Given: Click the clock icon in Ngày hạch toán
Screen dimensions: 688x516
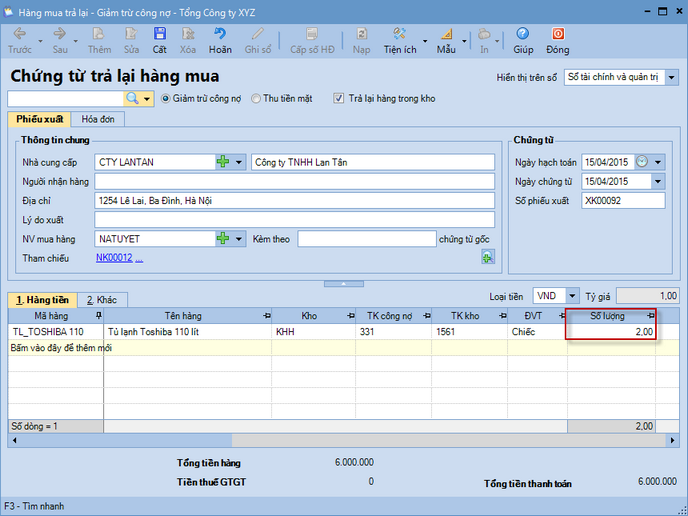Looking at the screenshot, I should click(x=642, y=161).
